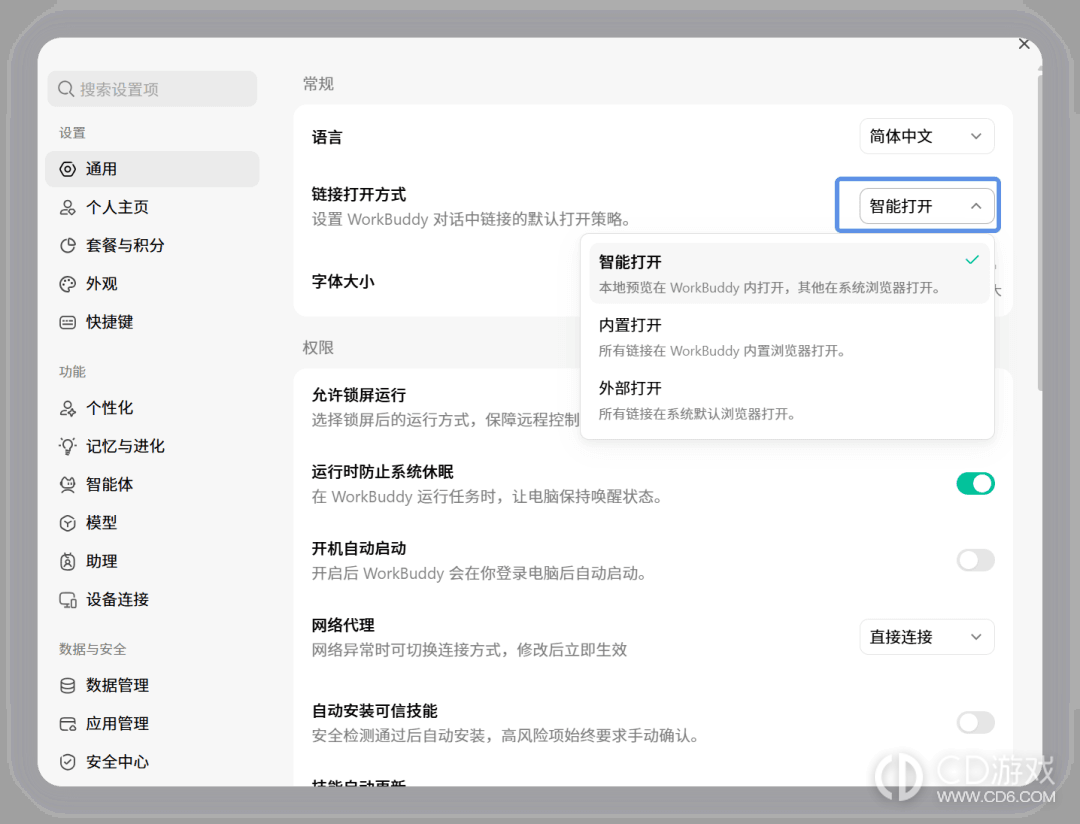The height and width of the screenshot is (824, 1080).
Task: Click the 设备连接 device icon
Action: (x=68, y=599)
